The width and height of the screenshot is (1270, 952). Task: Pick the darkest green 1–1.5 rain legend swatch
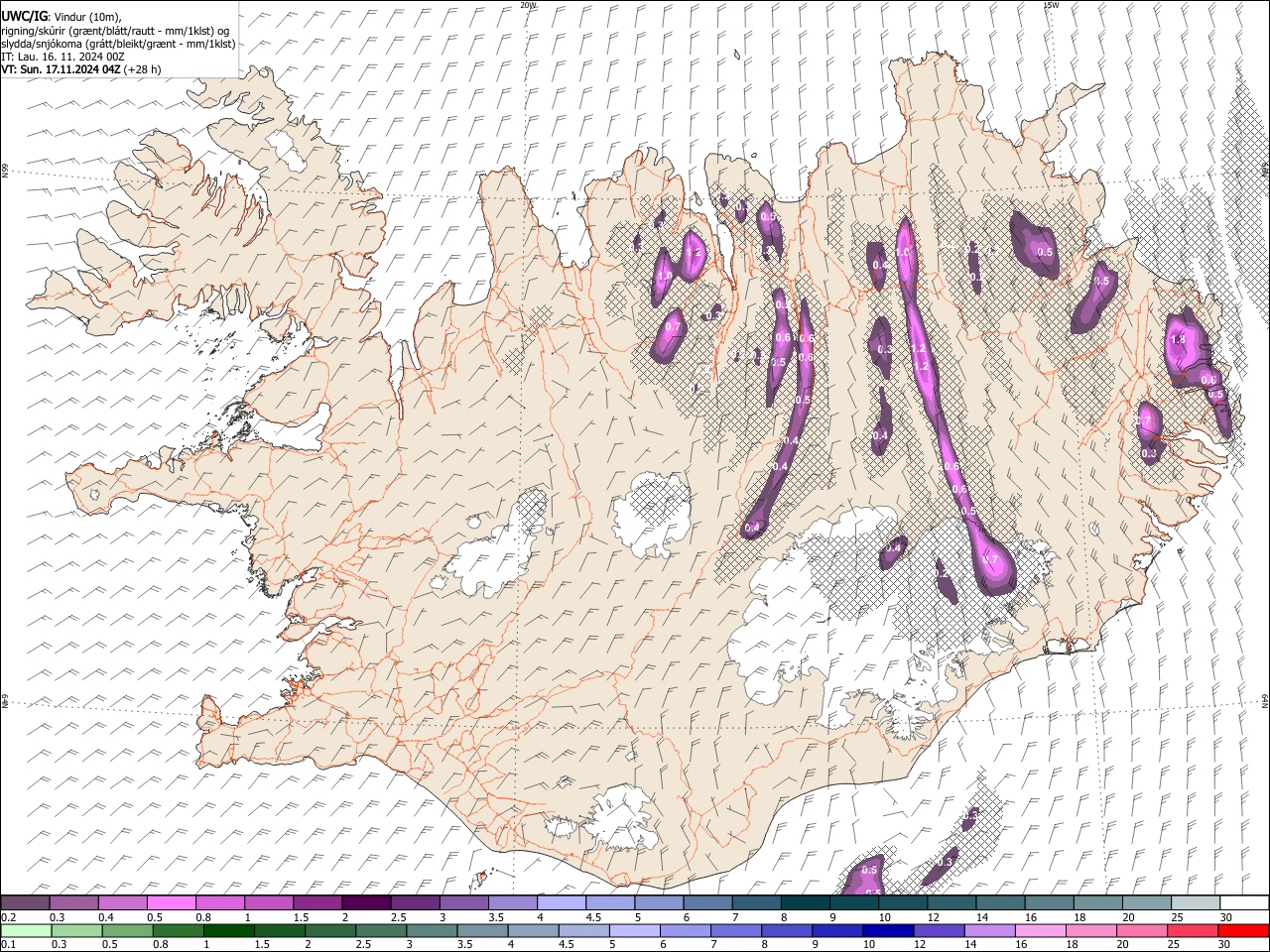(x=228, y=930)
